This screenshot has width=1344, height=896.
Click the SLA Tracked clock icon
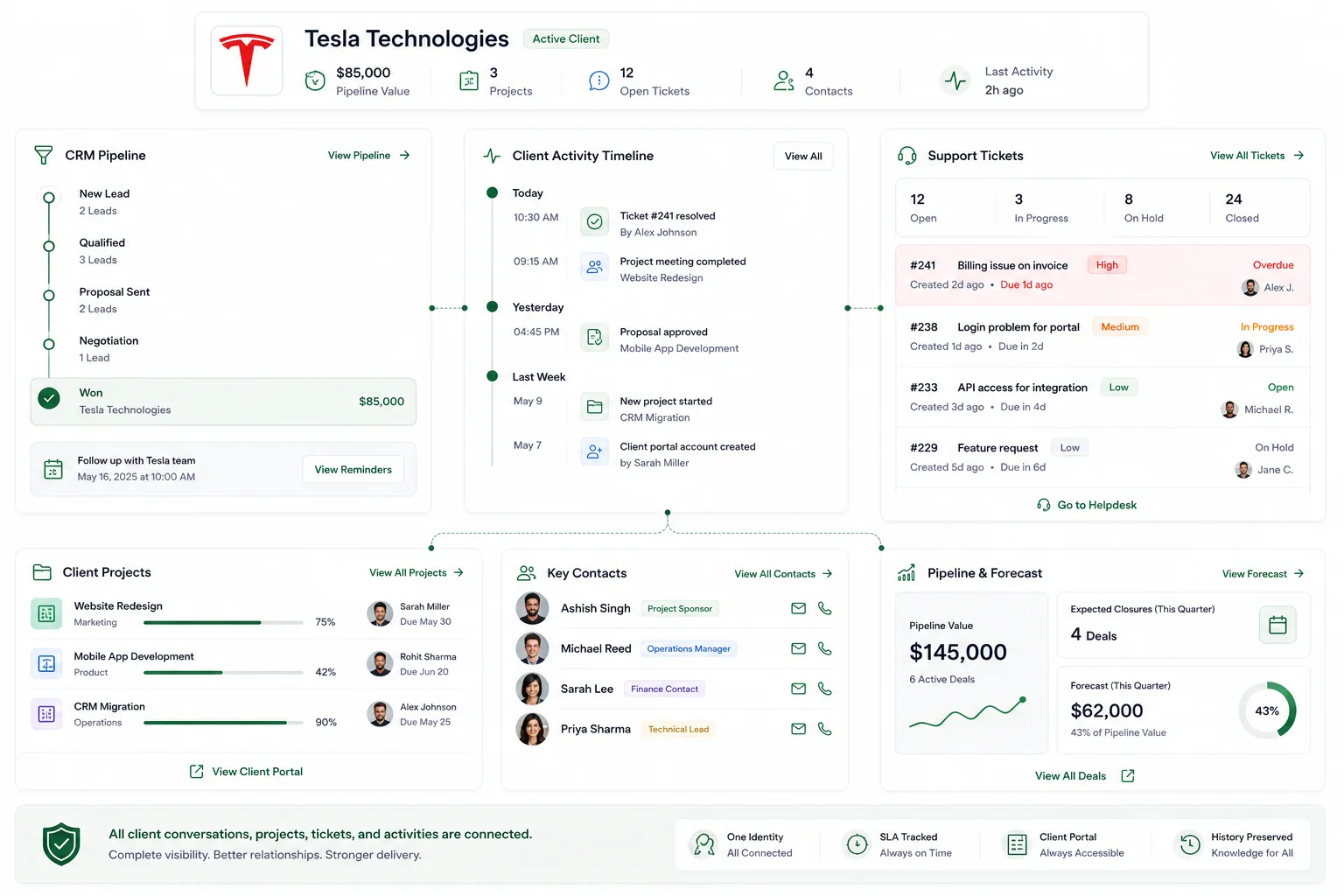click(x=857, y=844)
